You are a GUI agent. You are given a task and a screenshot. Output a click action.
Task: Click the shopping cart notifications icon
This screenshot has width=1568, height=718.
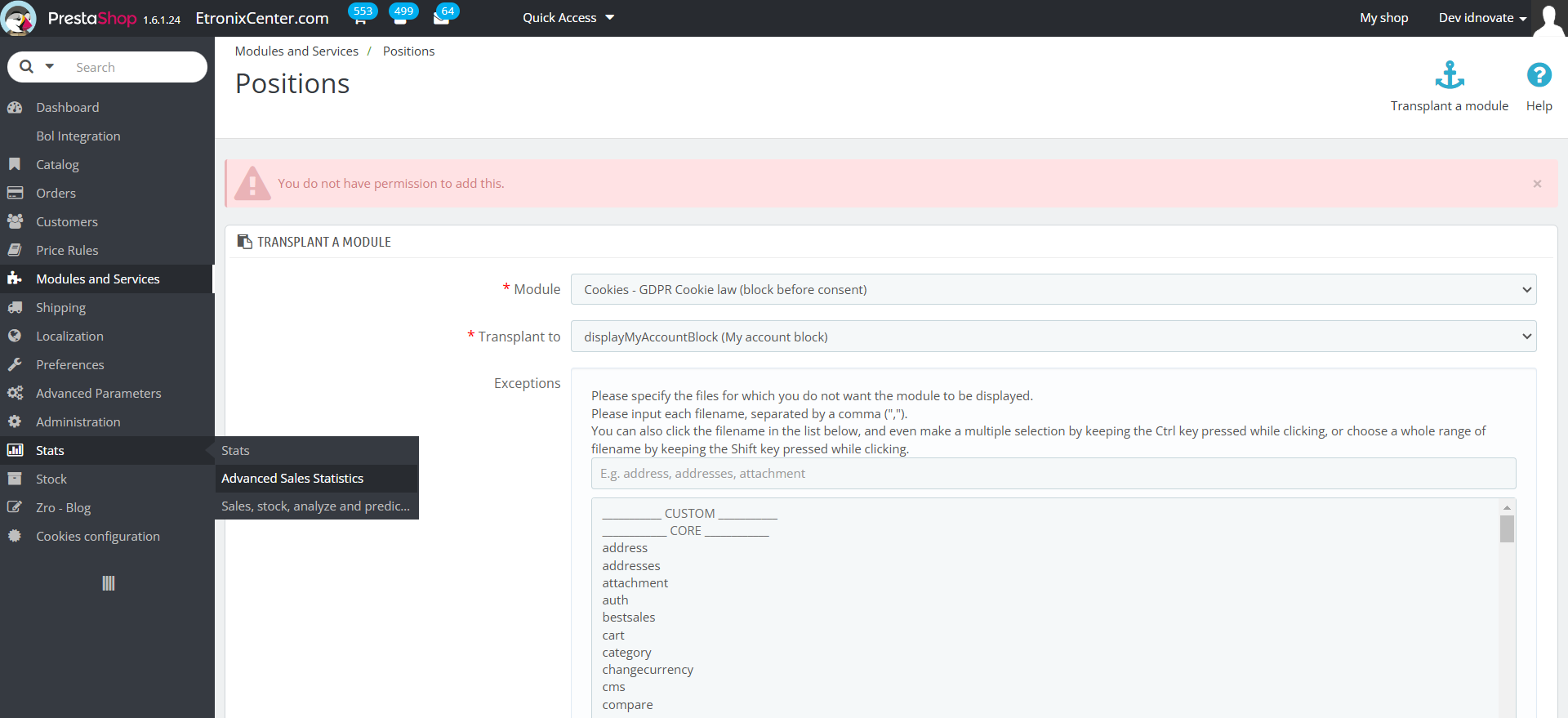click(360, 18)
